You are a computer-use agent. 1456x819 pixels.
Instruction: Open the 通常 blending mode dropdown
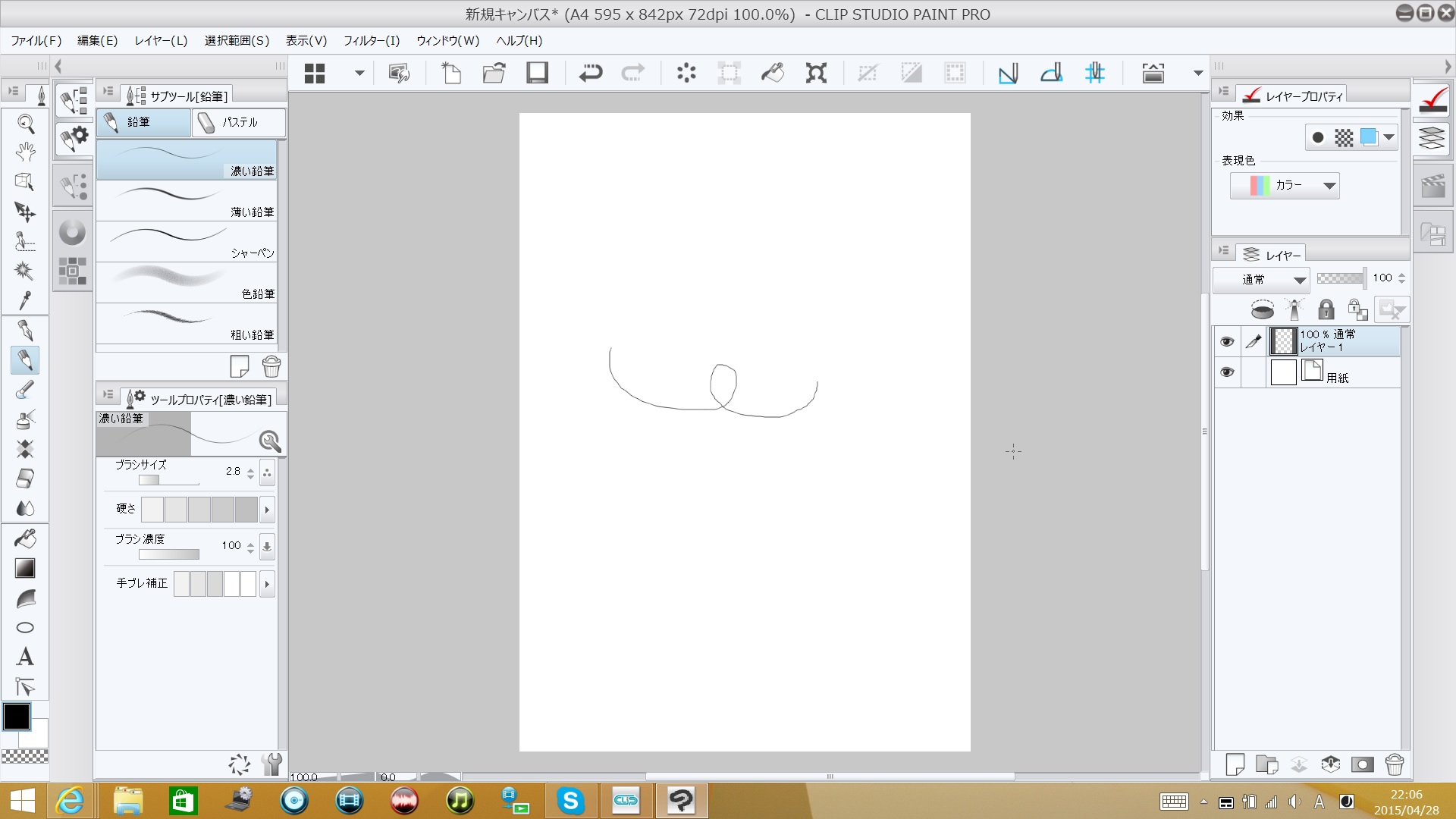click(1262, 280)
